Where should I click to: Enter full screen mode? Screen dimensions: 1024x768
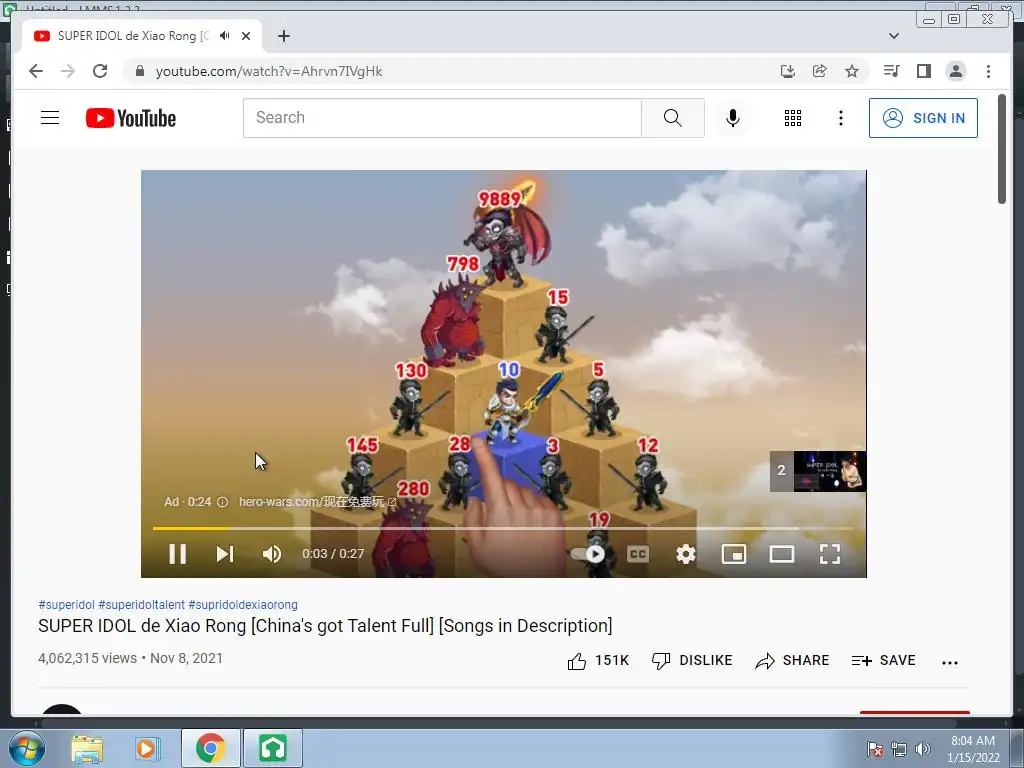(830, 554)
